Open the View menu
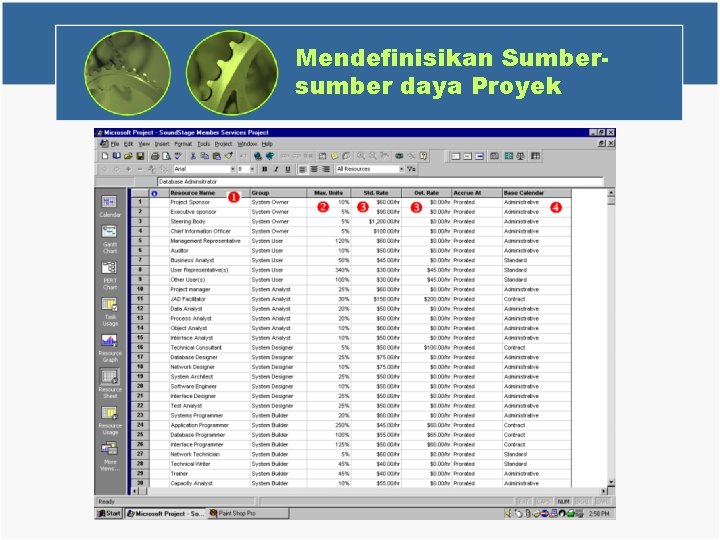The width and height of the screenshot is (720, 540). click(x=144, y=144)
